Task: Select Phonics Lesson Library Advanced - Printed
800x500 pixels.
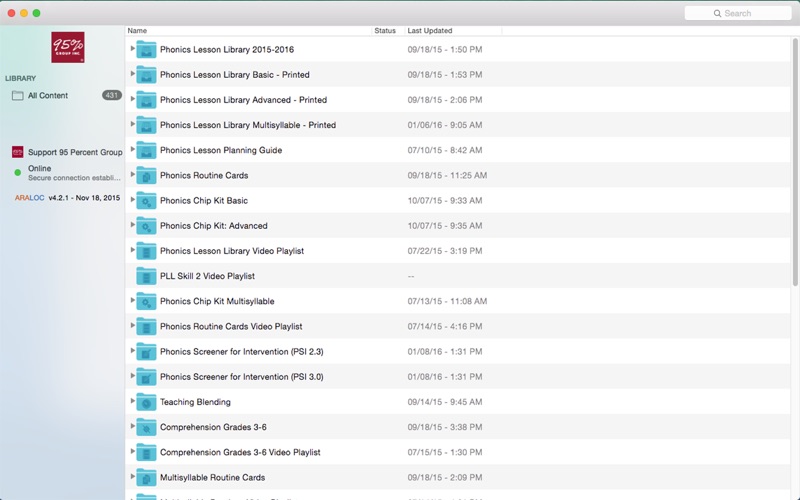Action: (243, 100)
